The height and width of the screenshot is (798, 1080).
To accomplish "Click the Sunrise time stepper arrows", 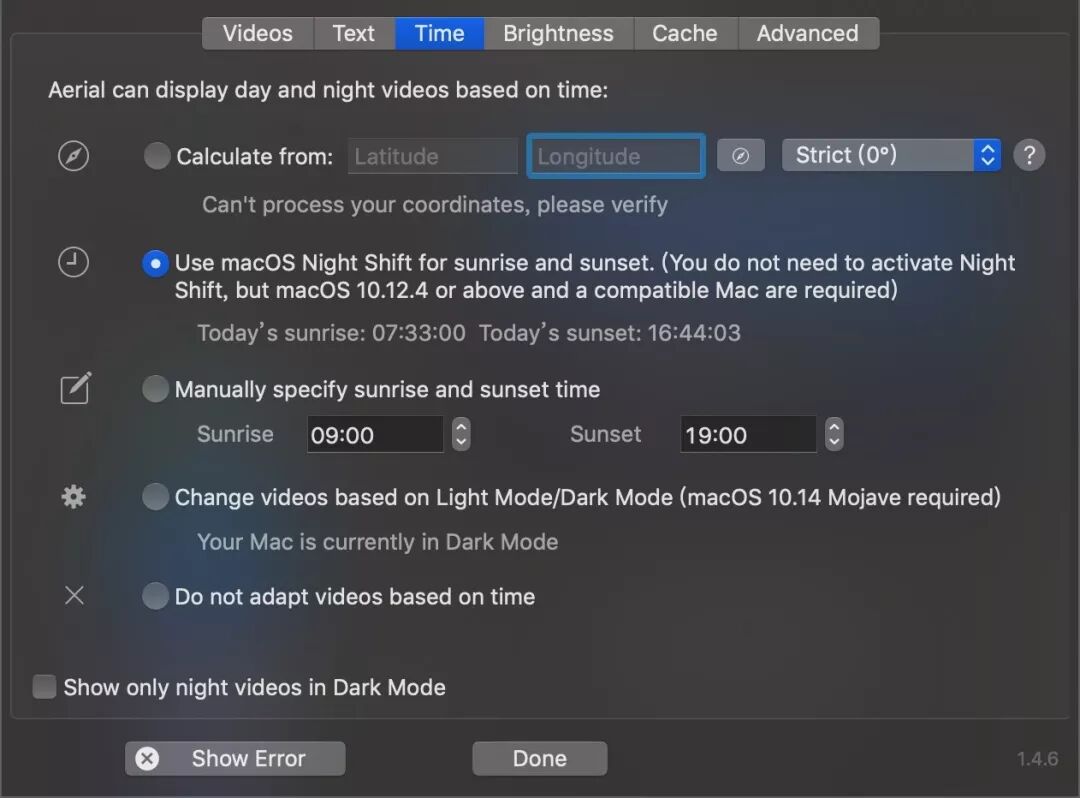I will click(461, 434).
